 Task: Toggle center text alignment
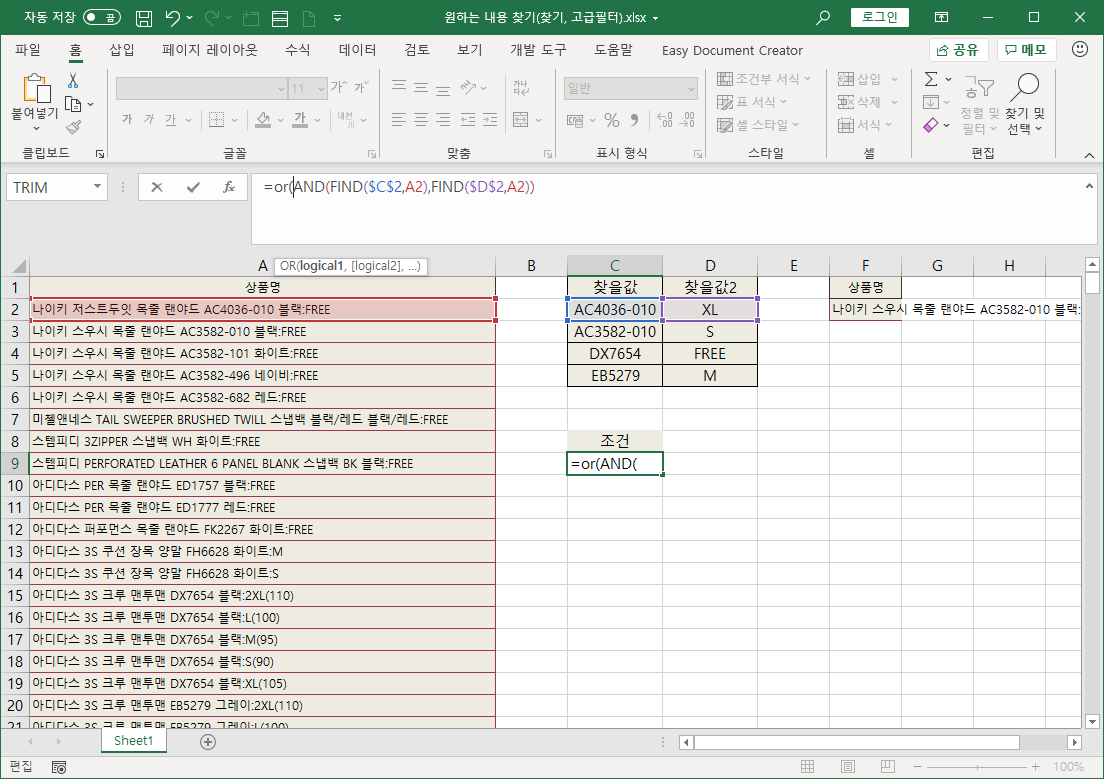point(421,120)
